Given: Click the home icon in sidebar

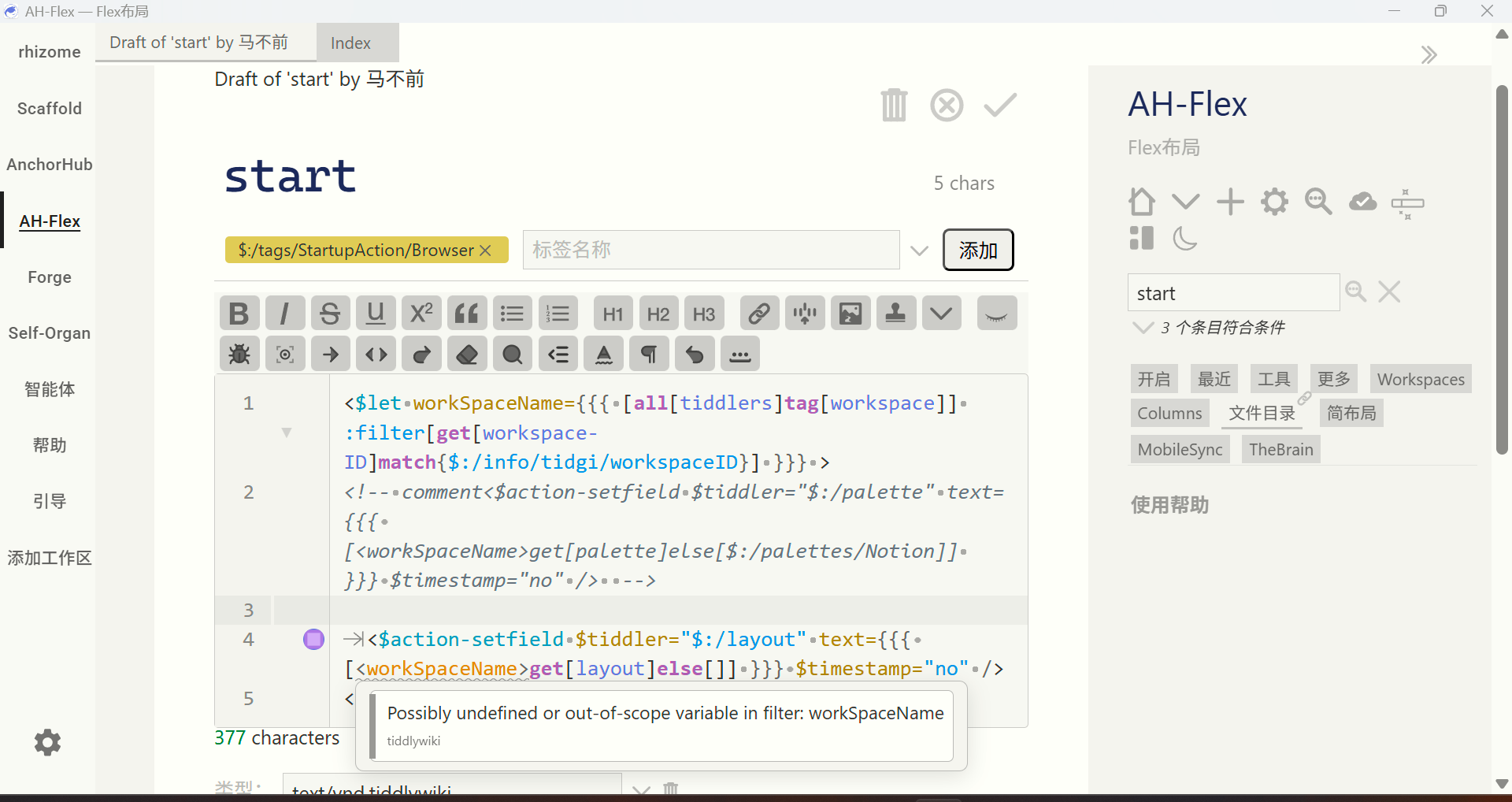Looking at the screenshot, I should [x=1141, y=202].
